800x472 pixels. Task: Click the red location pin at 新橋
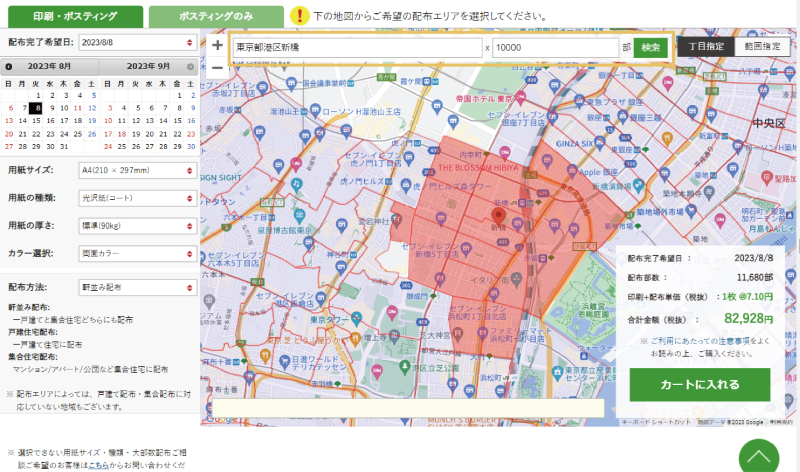(x=498, y=216)
